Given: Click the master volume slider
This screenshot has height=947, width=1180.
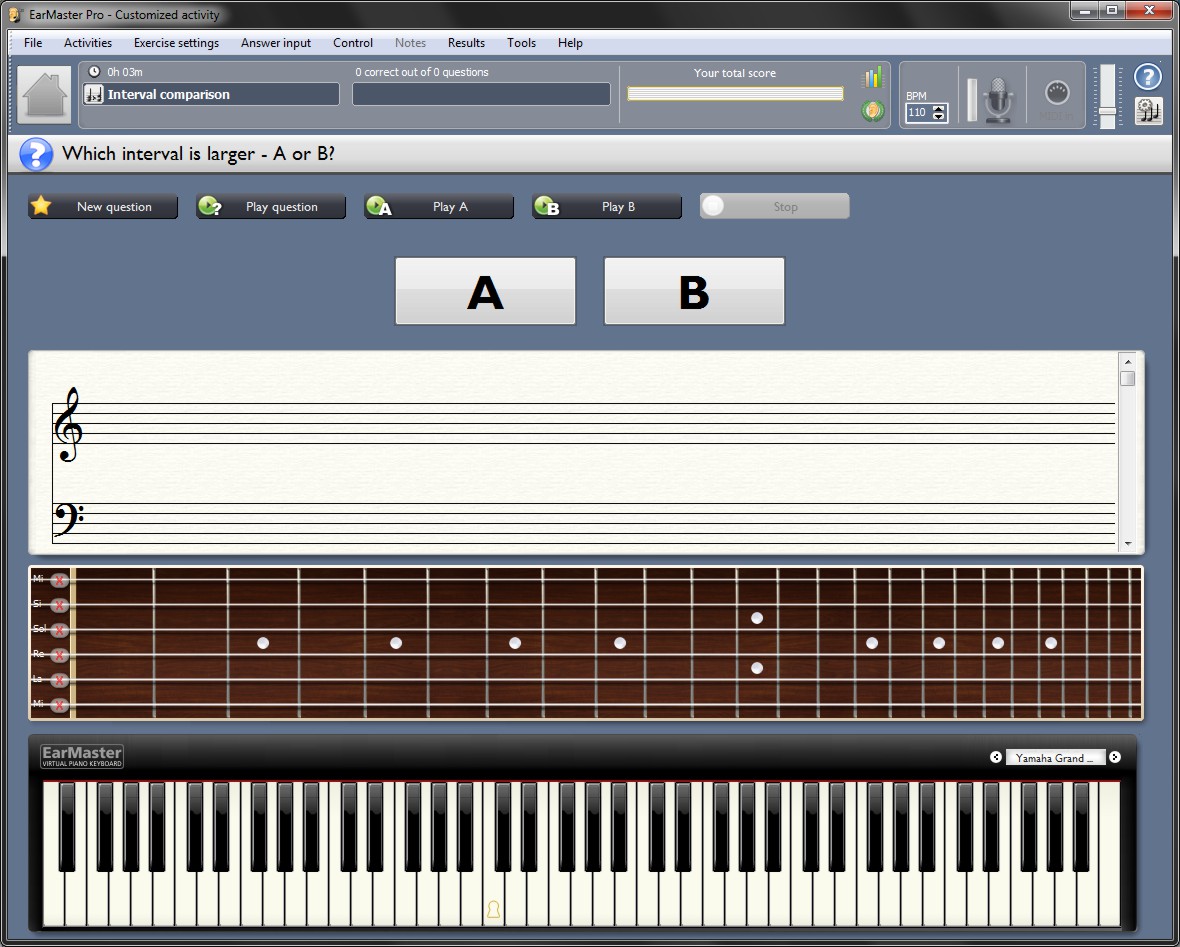Looking at the screenshot, I should [x=1107, y=97].
